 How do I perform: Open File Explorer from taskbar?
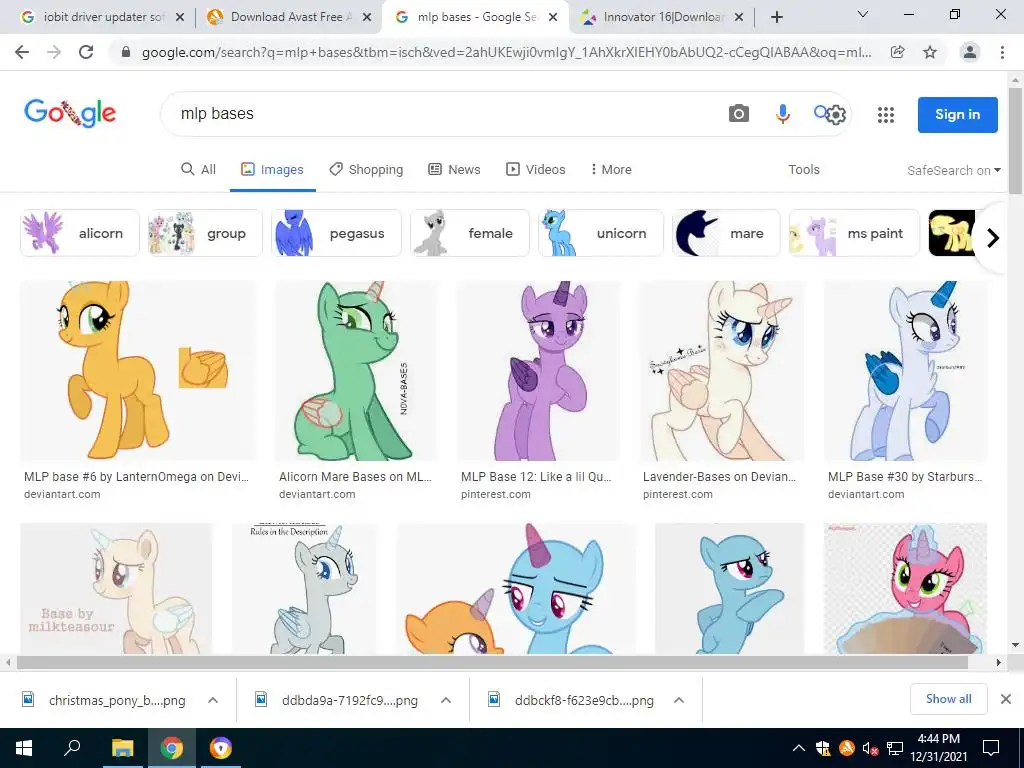pos(122,748)
